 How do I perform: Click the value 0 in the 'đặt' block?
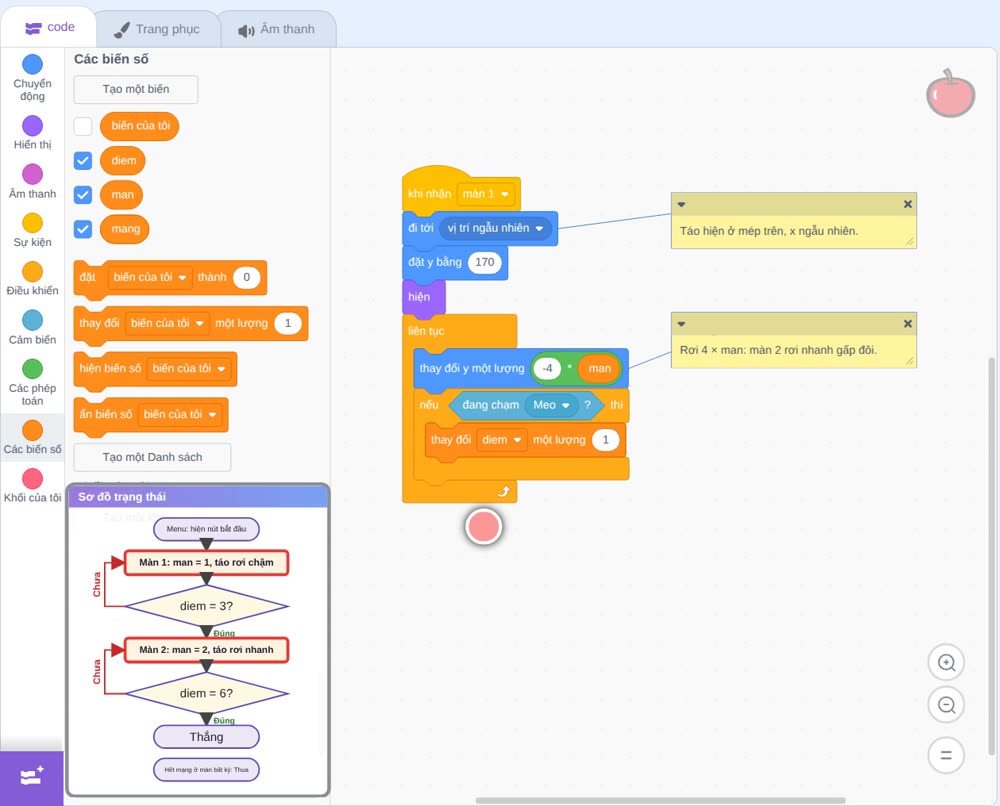click(x=246, y=277)
